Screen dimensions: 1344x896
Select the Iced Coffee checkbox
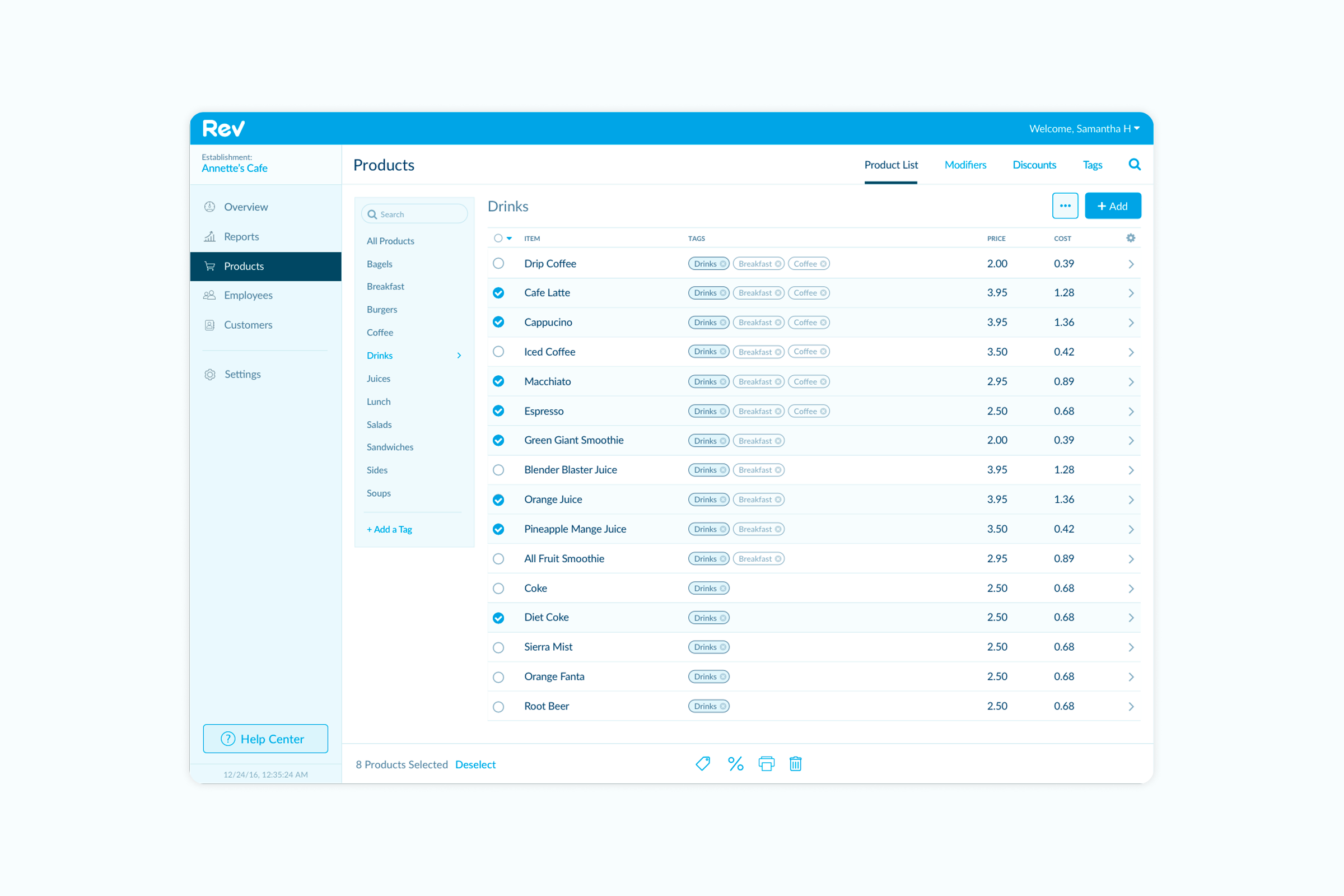coord(498,352)
